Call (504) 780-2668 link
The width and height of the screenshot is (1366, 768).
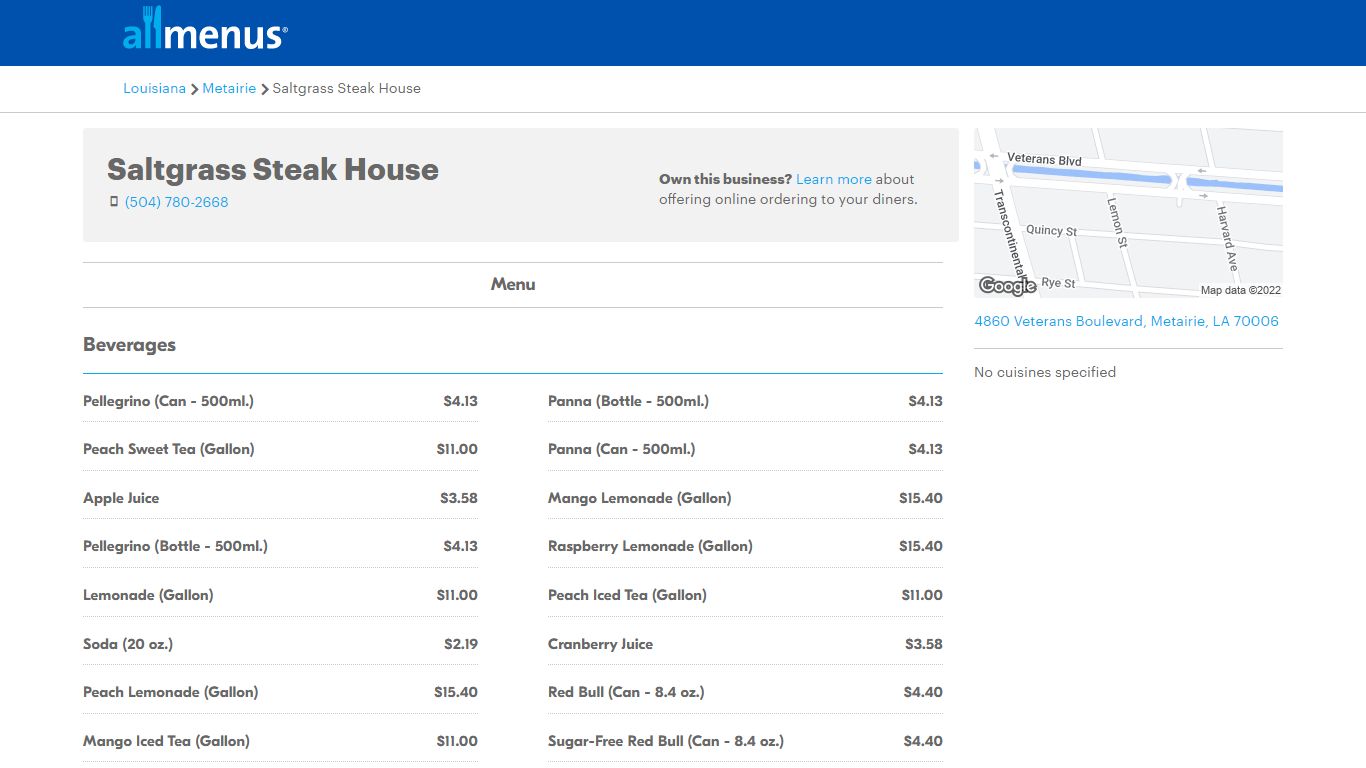click(176, 202)
